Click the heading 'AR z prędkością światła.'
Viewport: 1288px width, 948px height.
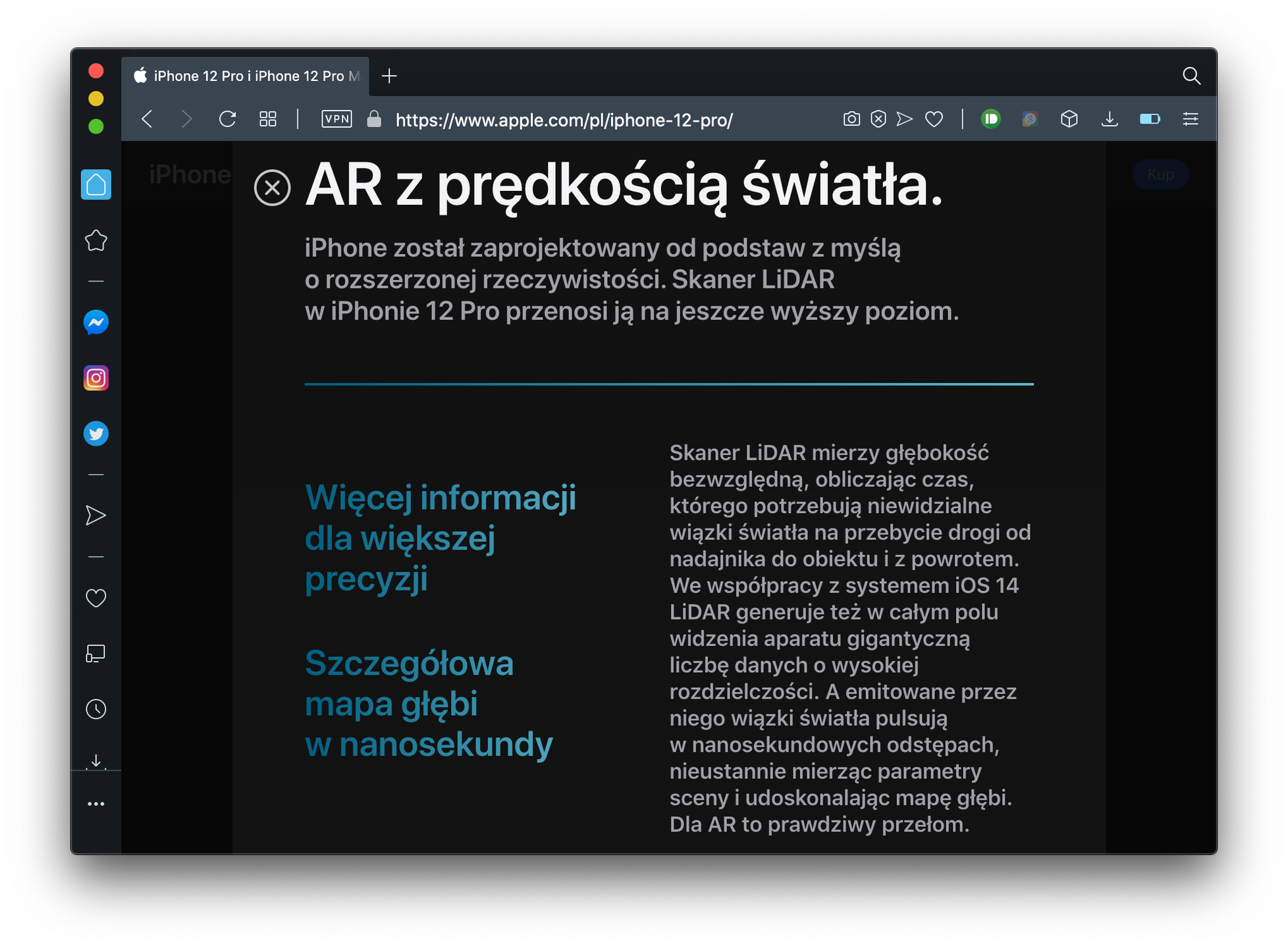point(624,186)
